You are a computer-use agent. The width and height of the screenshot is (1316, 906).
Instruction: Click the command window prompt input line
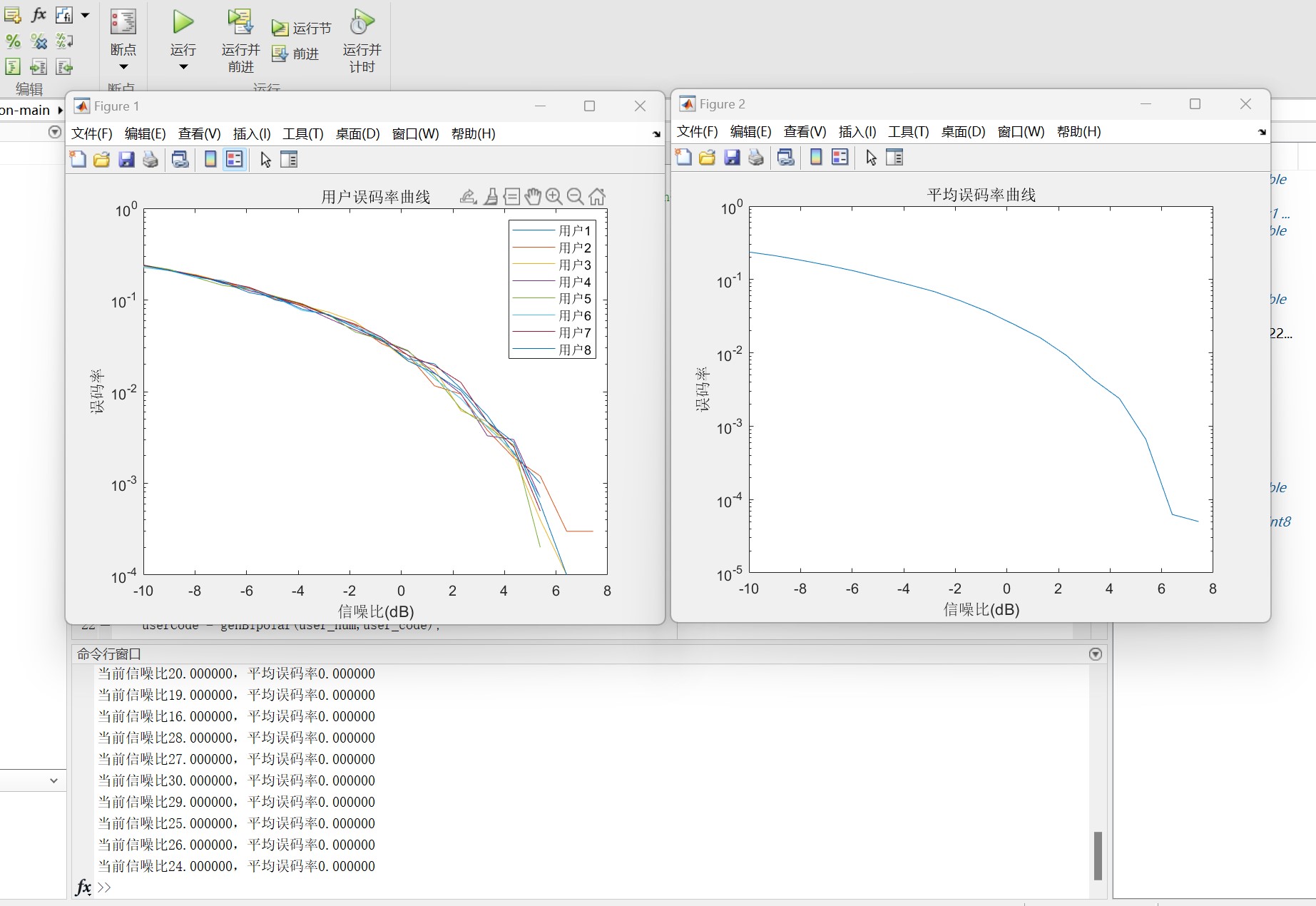(x=592, y=887)
